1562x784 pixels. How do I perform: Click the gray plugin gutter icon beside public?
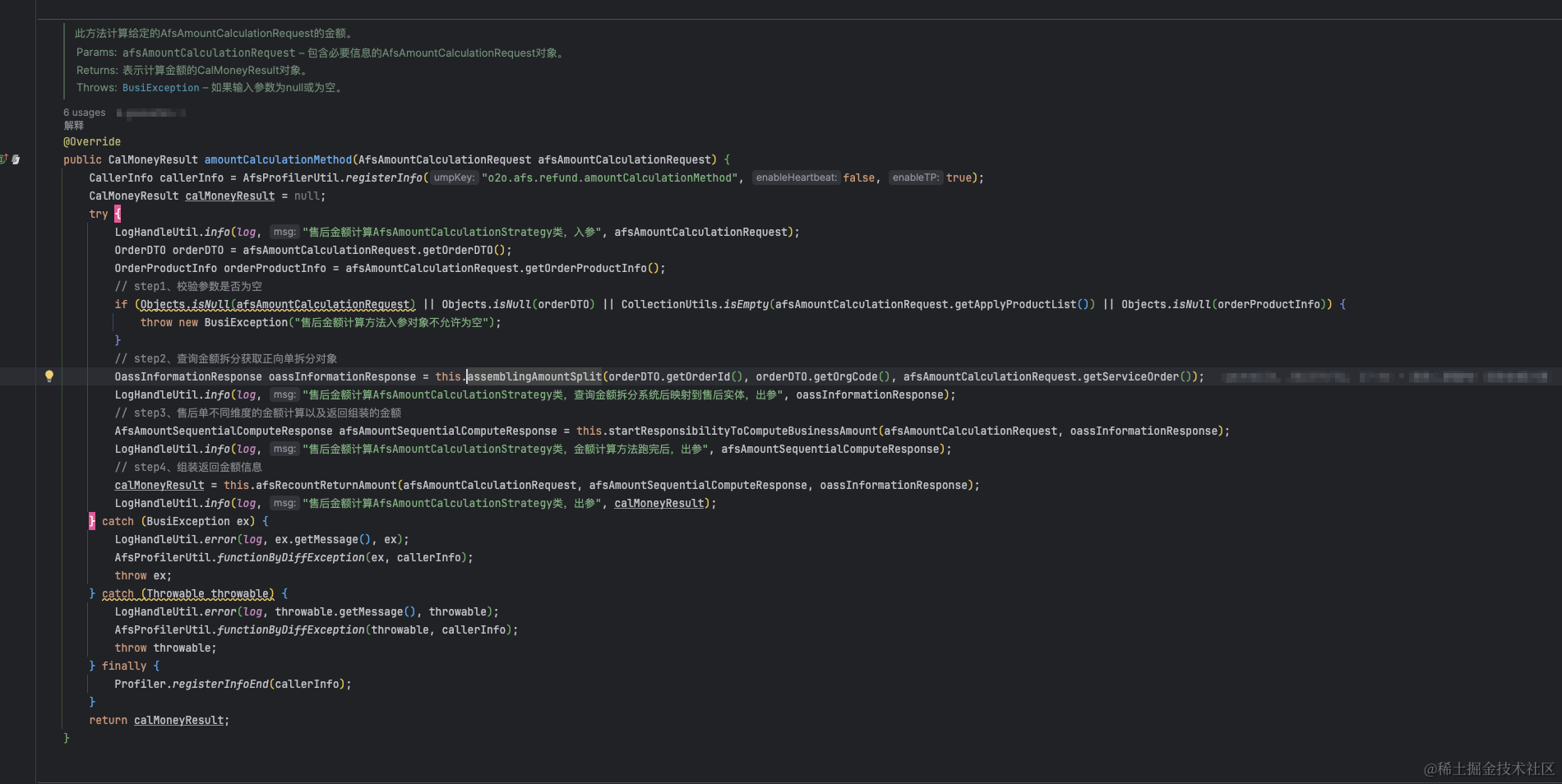pyautogui.click(x=16, y=159)
